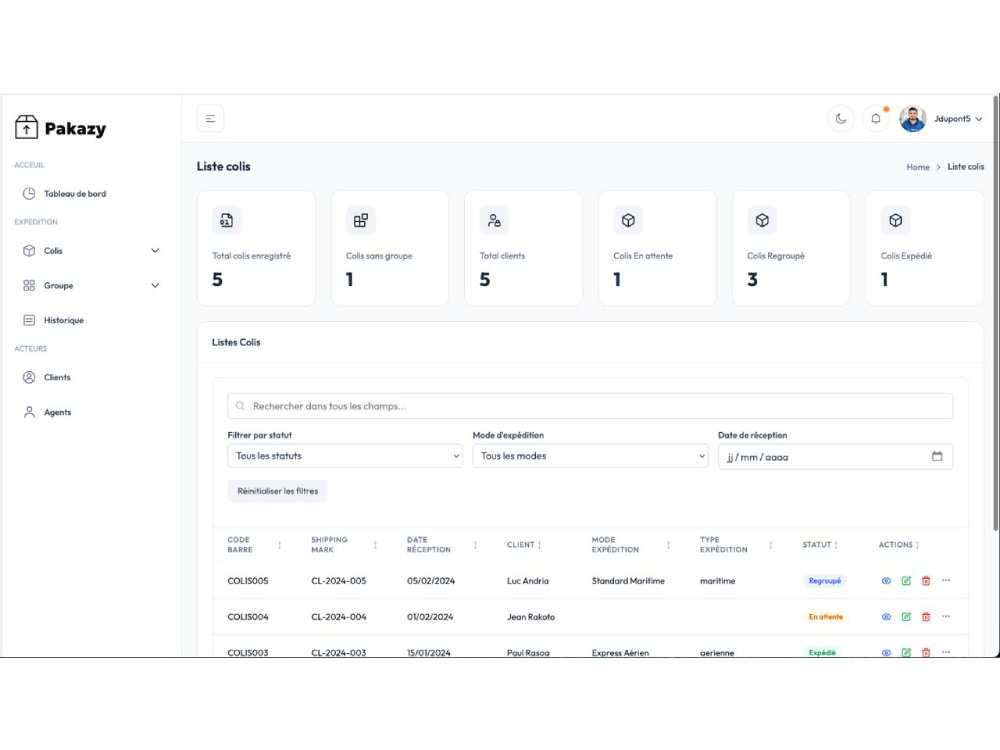The image size is (1000, 750).
Task: Sort by Date Réception column
Action: pos(475,545)
